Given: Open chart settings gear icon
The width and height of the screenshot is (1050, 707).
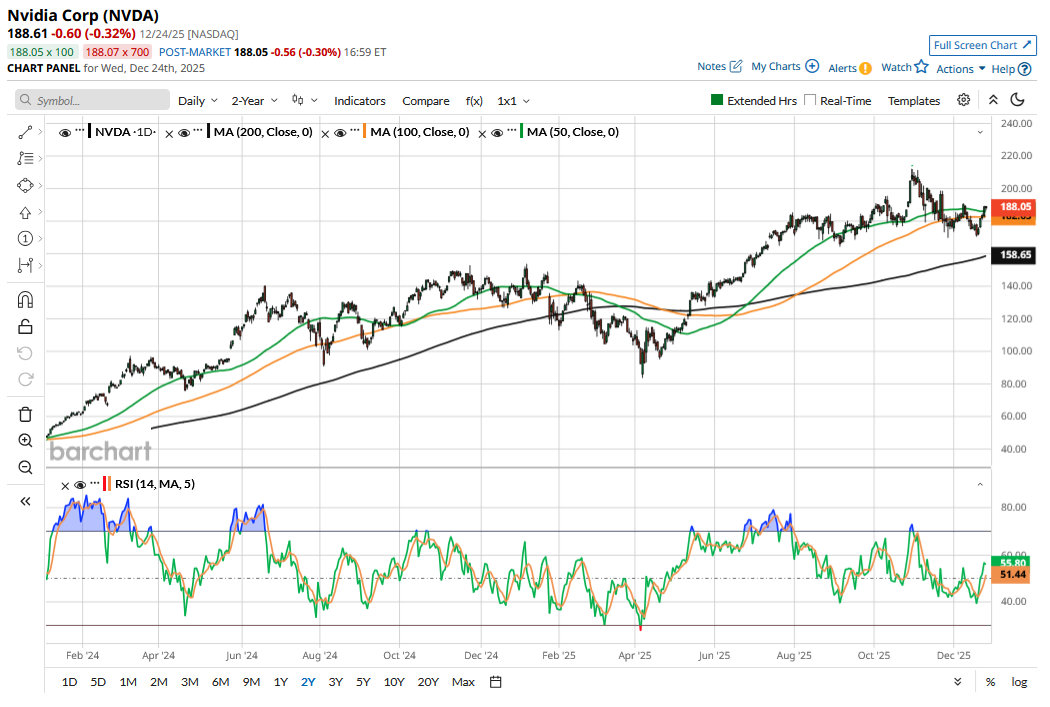Looking at the screenshot, I should 963,100.
